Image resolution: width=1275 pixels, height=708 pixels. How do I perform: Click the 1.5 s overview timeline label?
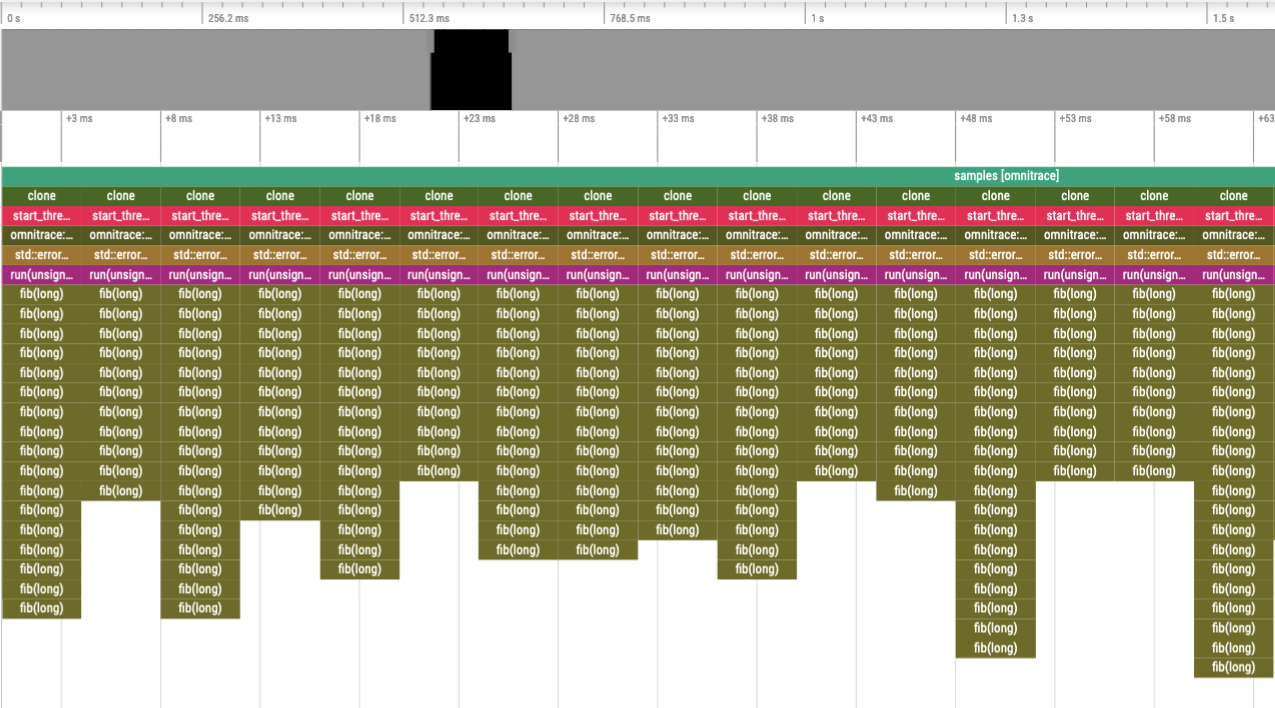pos(1223,18)
